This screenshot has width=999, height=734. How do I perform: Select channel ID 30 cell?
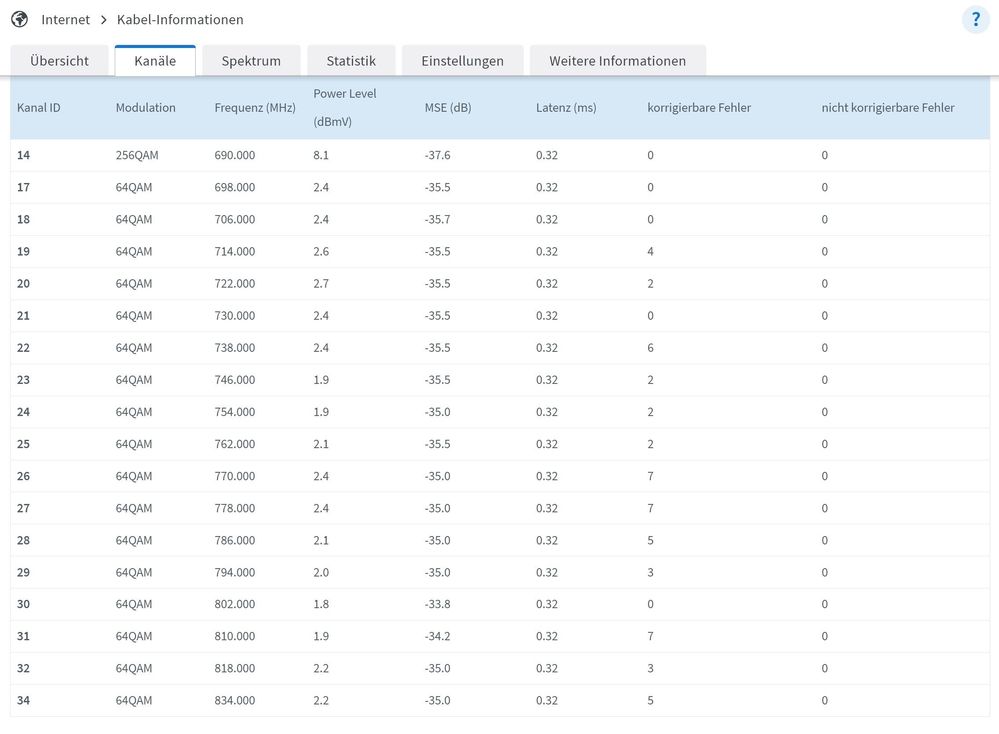(24, 604)
